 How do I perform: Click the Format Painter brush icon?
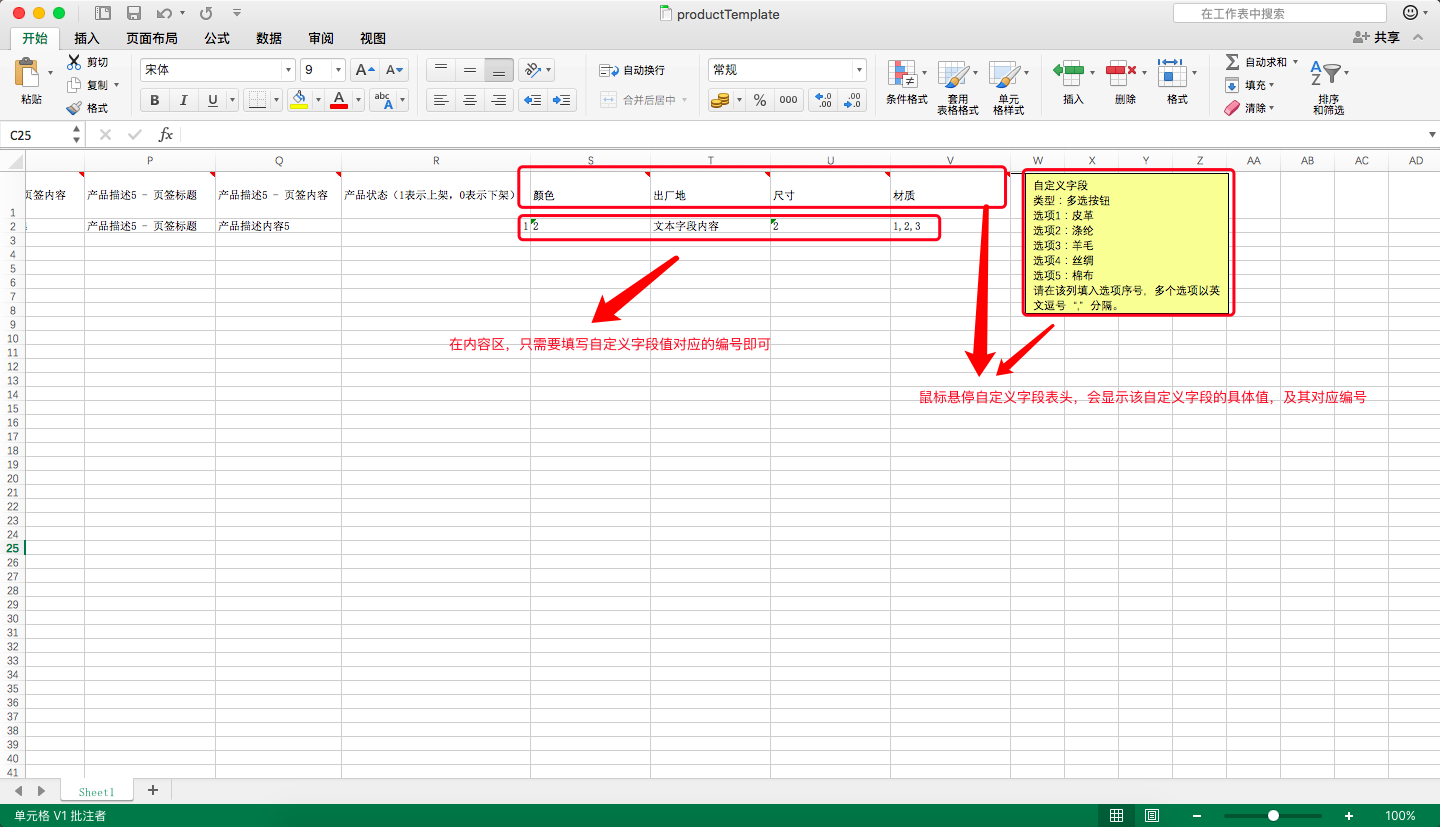[x=74, y=108]
